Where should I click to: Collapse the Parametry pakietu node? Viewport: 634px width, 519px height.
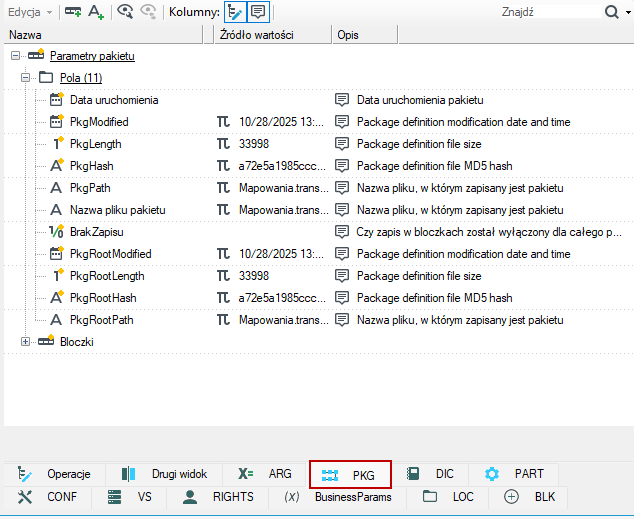(15, 56)
